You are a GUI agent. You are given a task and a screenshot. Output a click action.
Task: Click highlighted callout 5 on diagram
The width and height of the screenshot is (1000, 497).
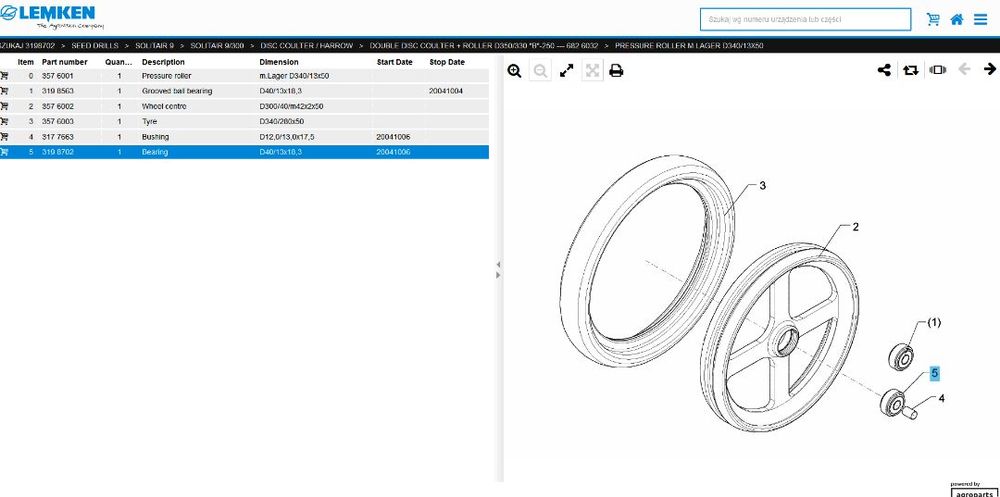(x=935, y=373)
